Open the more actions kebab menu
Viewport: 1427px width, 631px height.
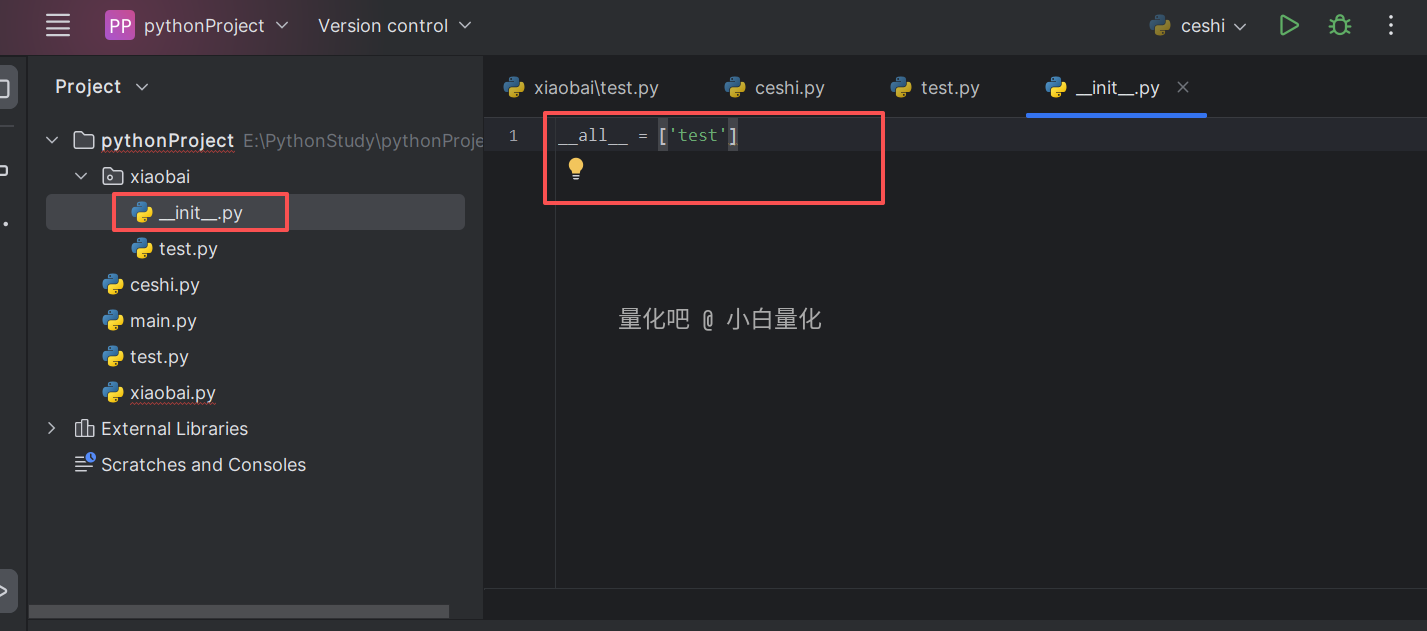click(1391, 26)
